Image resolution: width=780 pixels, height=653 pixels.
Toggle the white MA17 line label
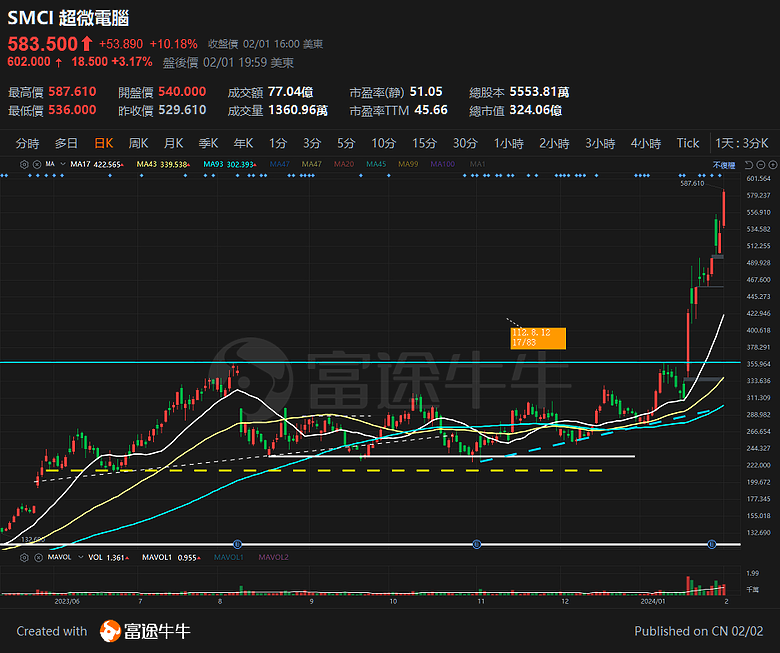pos(97,164)
